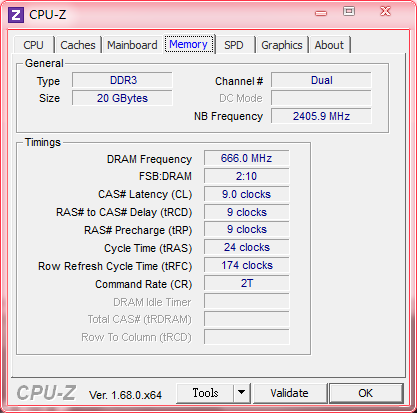The height and width of the screenshot is (413, 417).
Task: Click the grayed DC Mode label
Action: (x=241, y=98)
